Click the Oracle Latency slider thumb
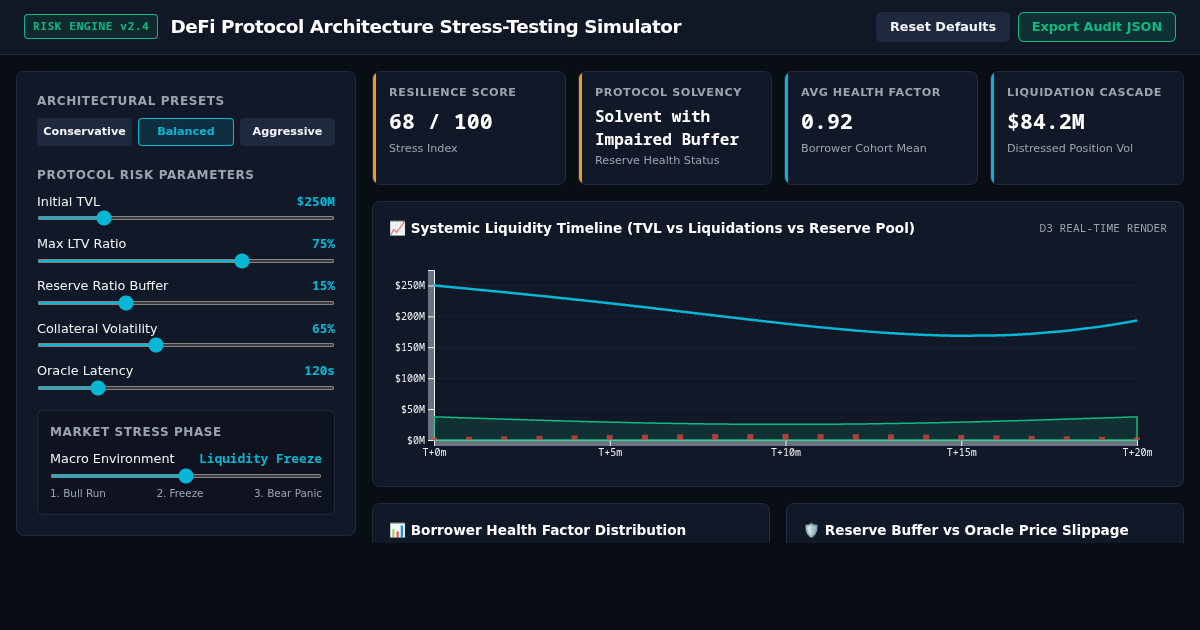This screenshot has width=1200, height=630. tap(98, 388)
